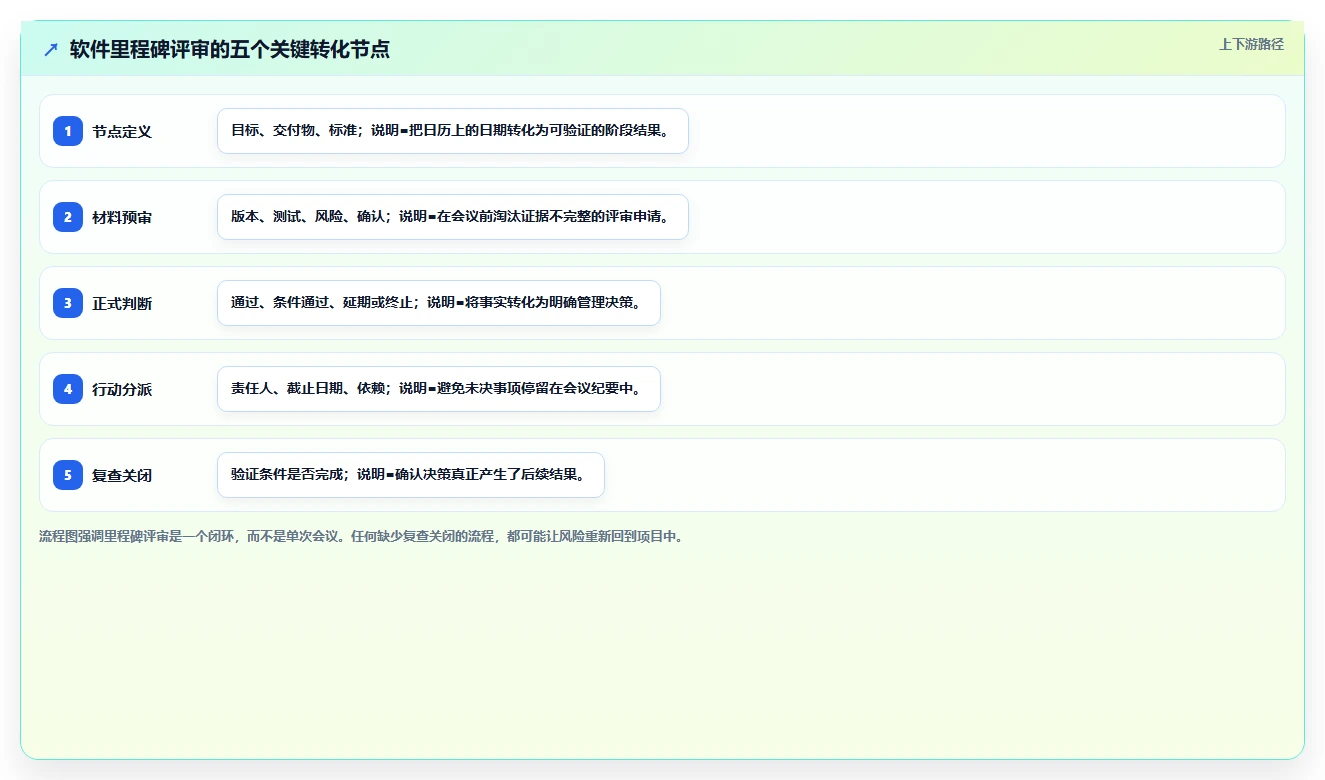
Task: Select step badge number 5
Action: tap(68, 475)
